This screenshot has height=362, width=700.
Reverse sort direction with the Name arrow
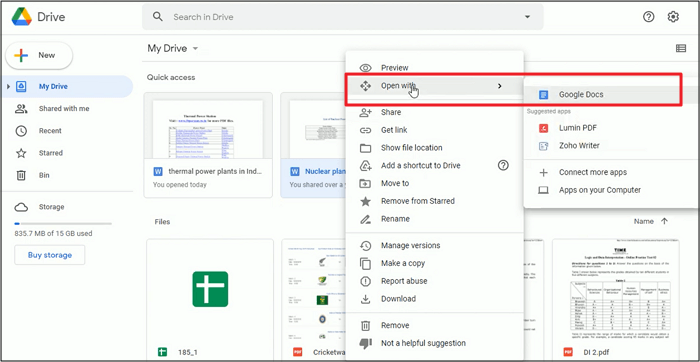664,221
